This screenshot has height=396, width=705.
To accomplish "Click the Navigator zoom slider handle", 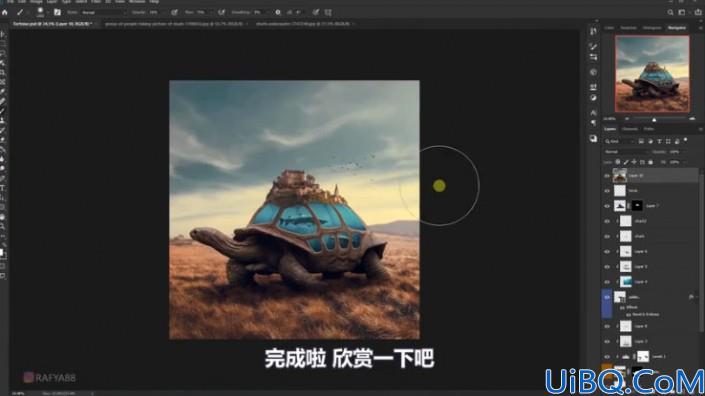I will [654, 120].
